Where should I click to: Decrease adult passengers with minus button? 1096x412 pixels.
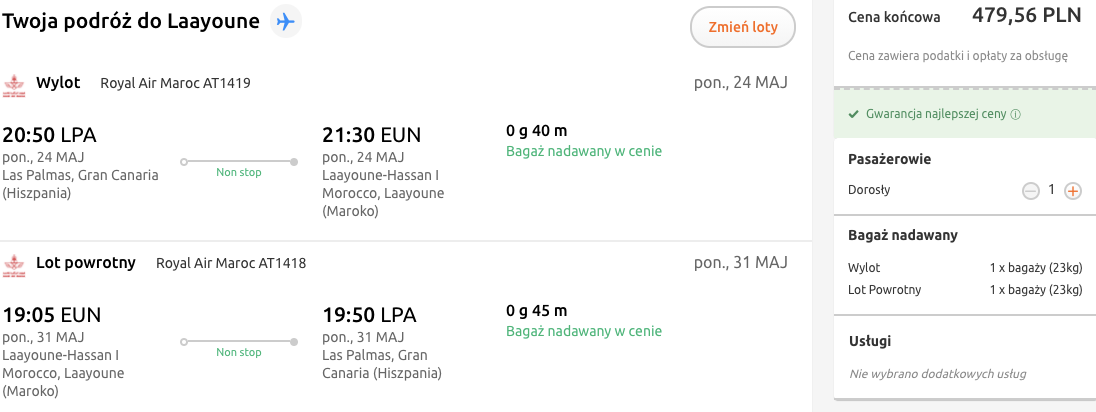click(x=1031, y=191)
